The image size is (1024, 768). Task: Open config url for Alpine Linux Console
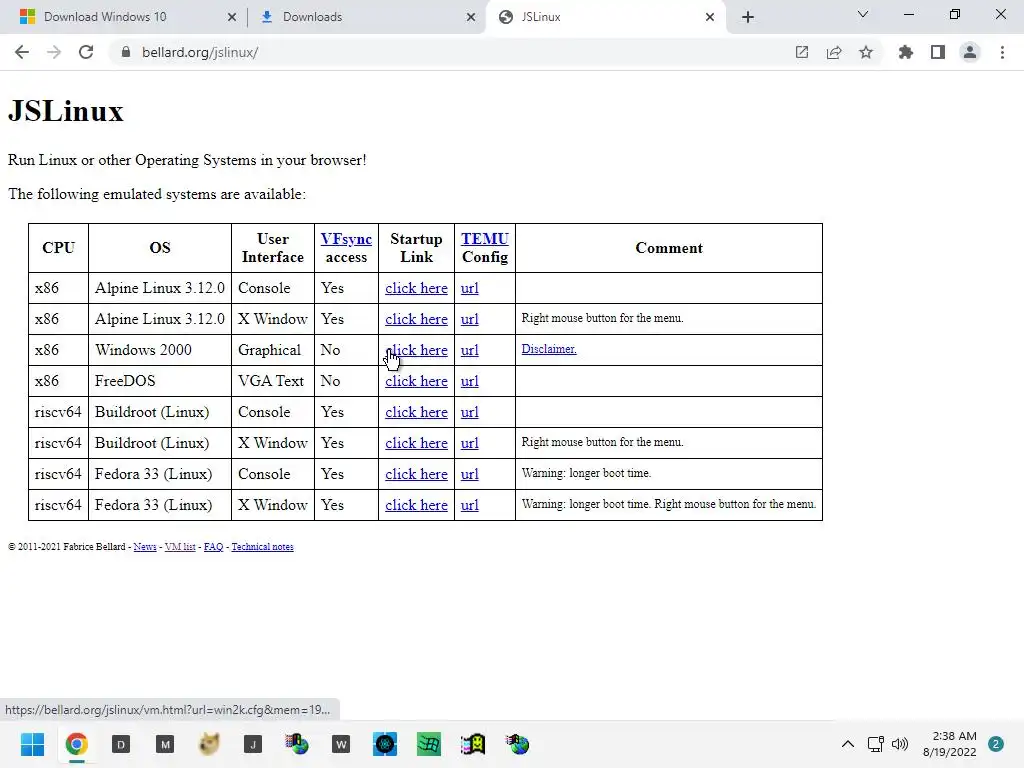click(470, 288)
